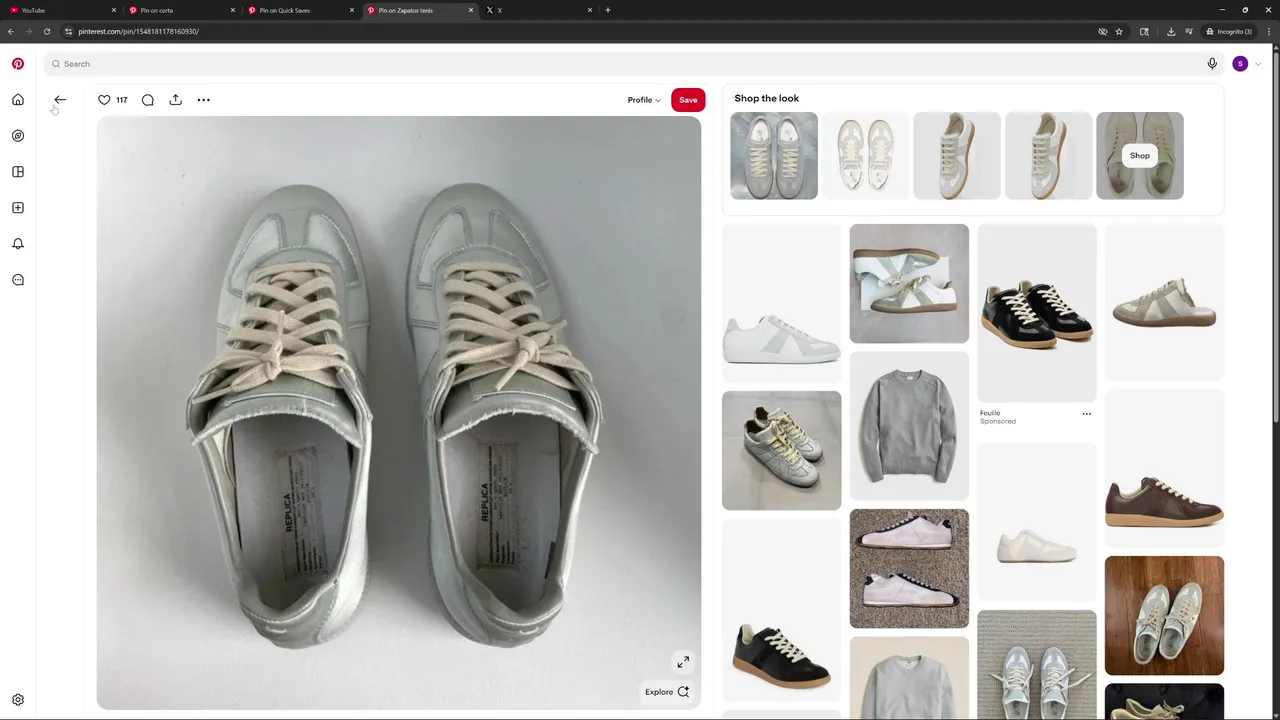1280x720 pixels.
Task: Open a new browser tab
Action: [x=608, y=10]
